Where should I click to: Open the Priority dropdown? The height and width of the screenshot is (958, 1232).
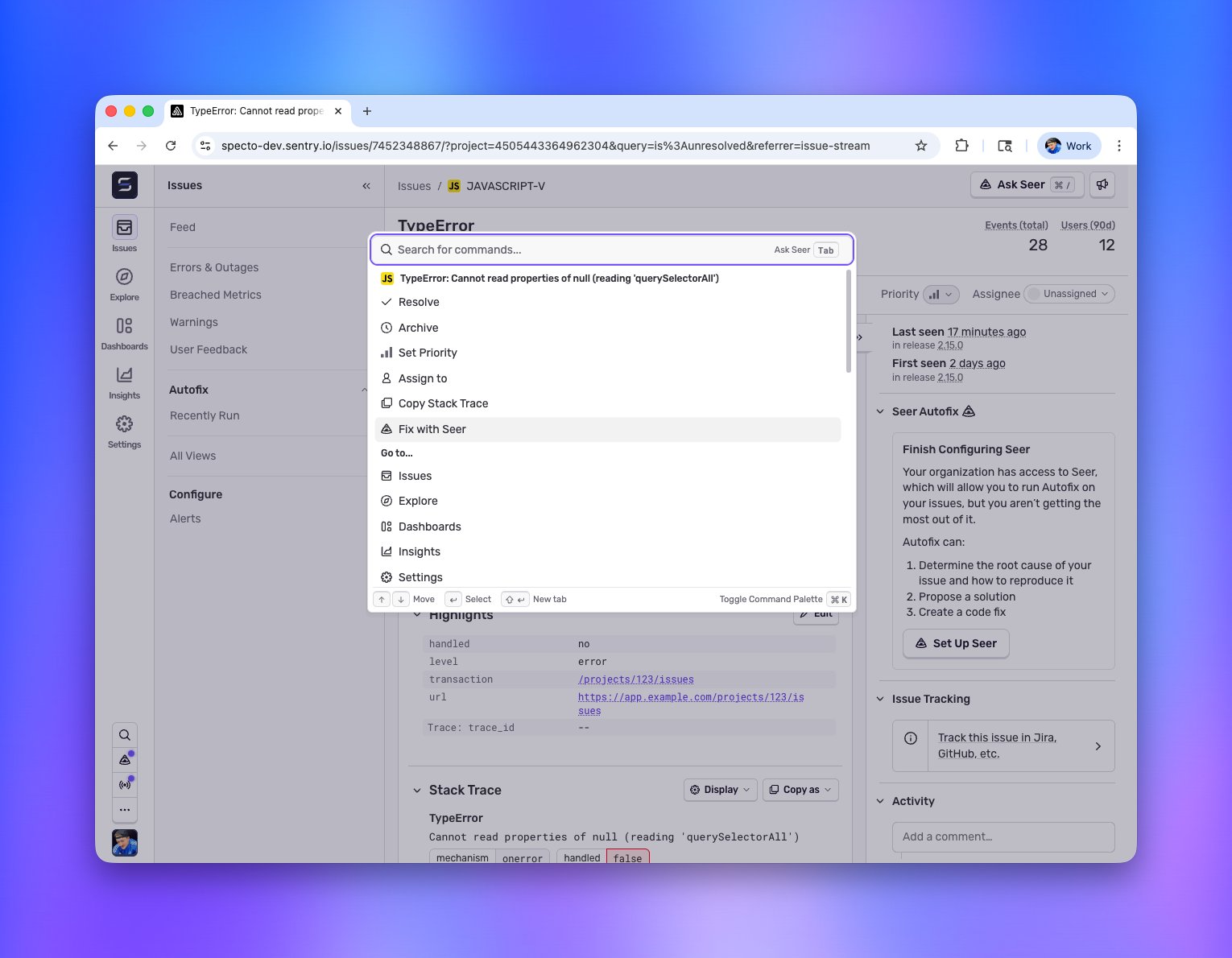tap(941, 294)
